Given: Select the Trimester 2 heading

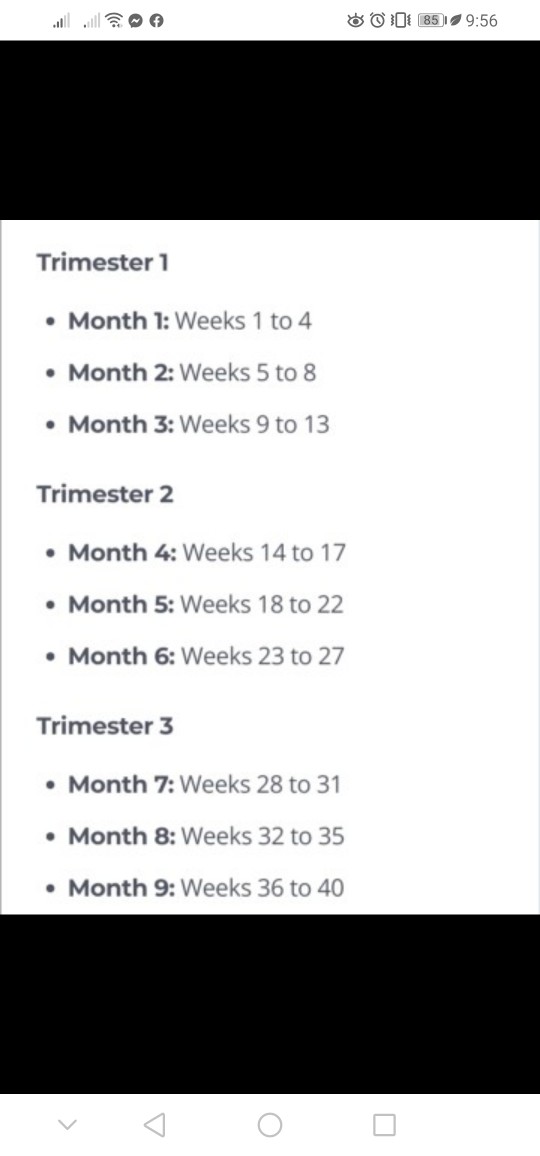Looking at the screenshot, I should tap(105, 494).
